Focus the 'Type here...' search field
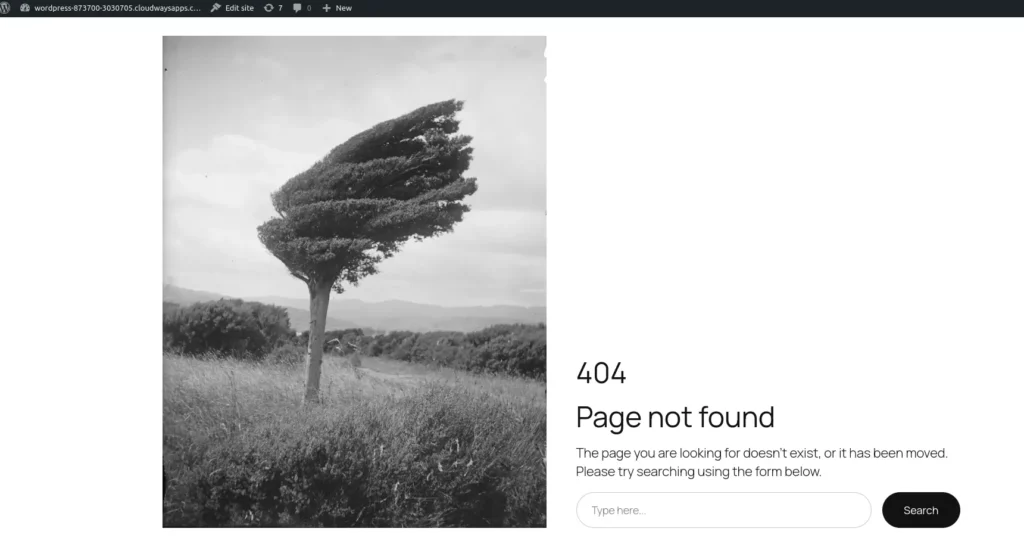Image resolution: width=1024 pixels, height=544 pixels. click(724, 510)
